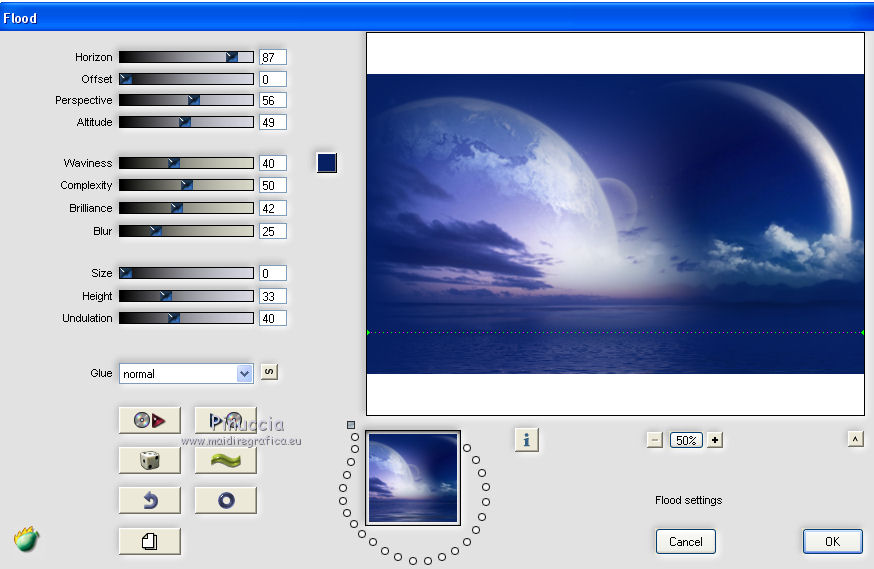Click the Waviness value field
The image size is (874, 569).
pyautogui.click(x=273, y=163)
